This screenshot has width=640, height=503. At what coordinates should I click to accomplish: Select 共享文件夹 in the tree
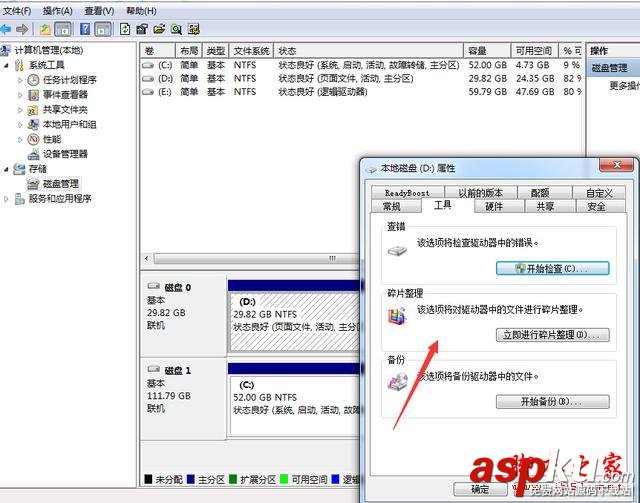(x=65, y=109)
